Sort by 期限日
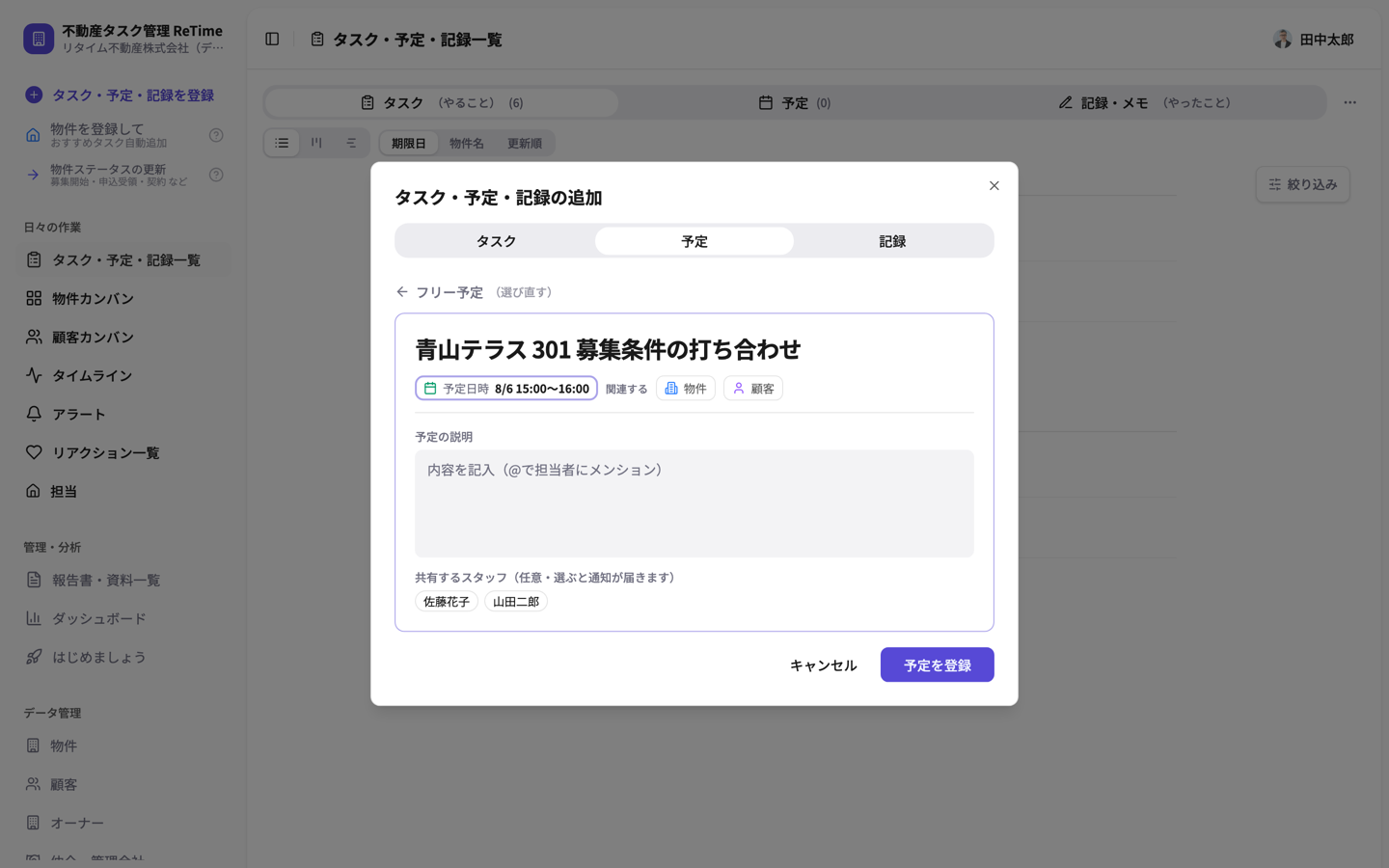The height and width of the screenshot is (868, 1389). [409, 143]
